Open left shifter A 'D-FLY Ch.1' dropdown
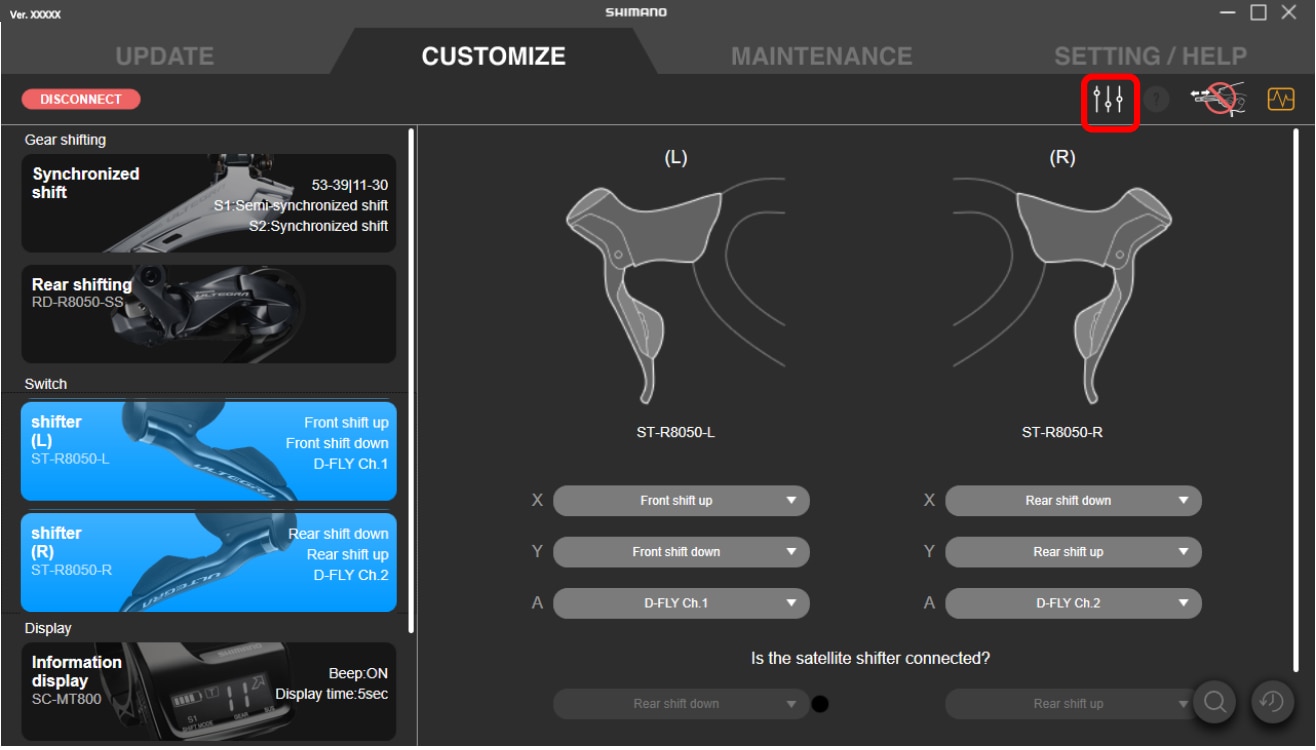1316x750 pixels. point(680,603)
